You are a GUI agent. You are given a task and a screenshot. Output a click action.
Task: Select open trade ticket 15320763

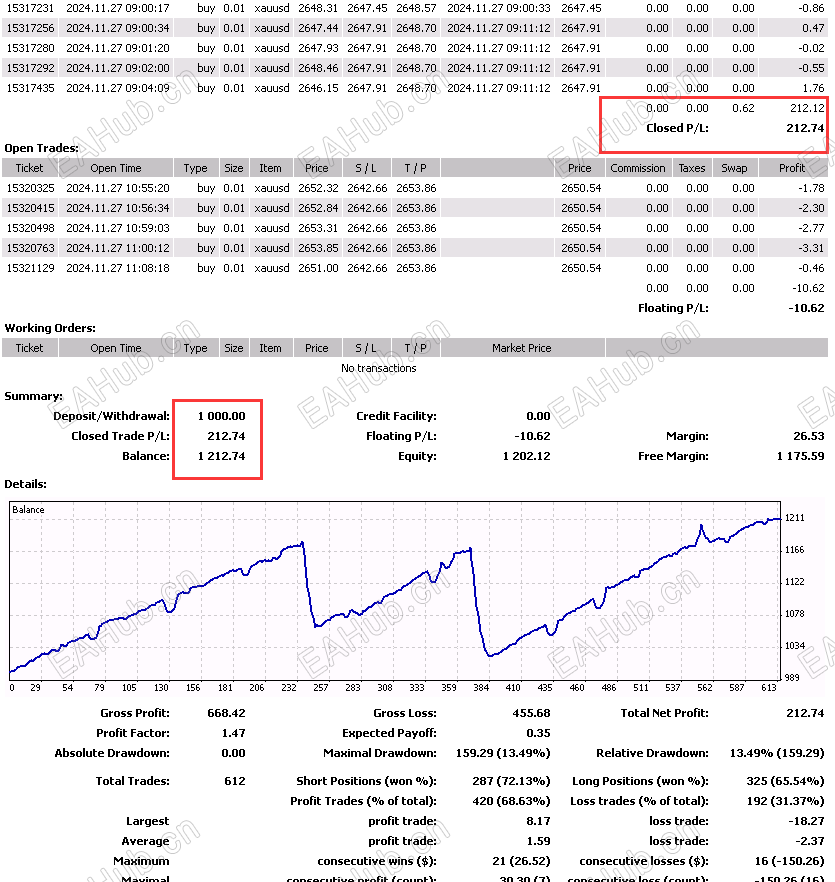click(x=30, y=248)
